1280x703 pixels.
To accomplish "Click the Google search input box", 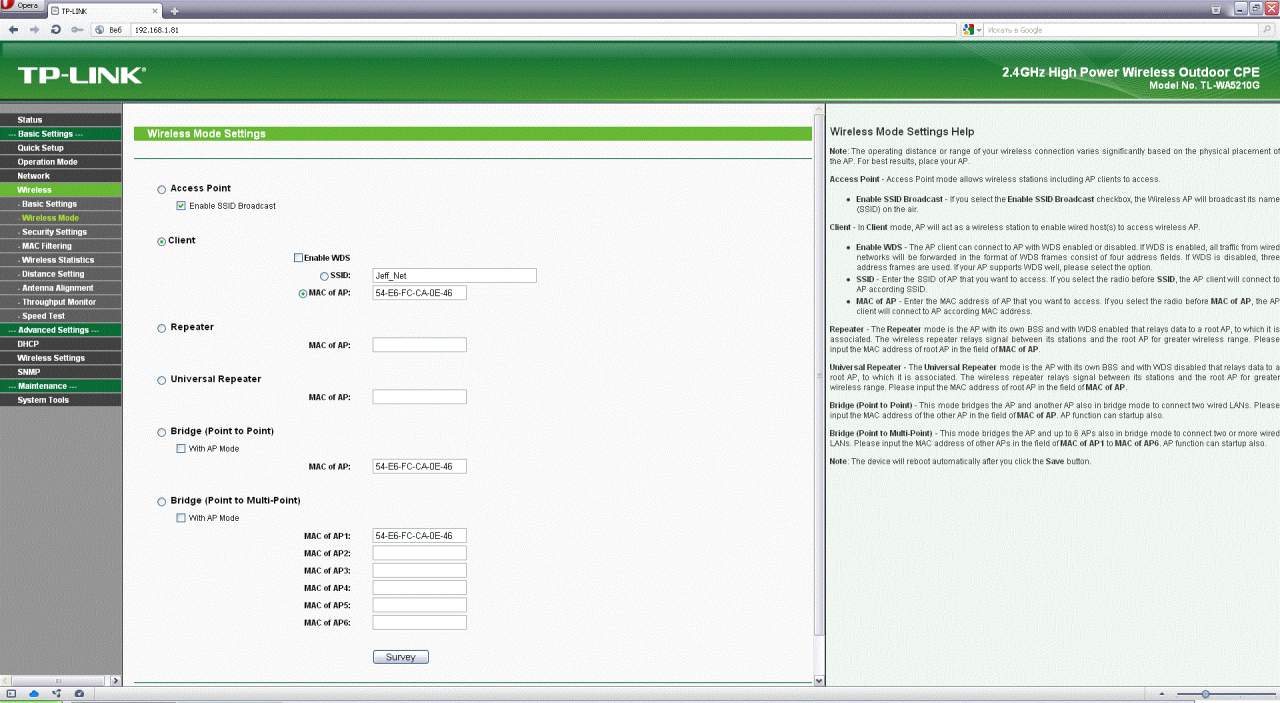I will [x=1122, y=30].
